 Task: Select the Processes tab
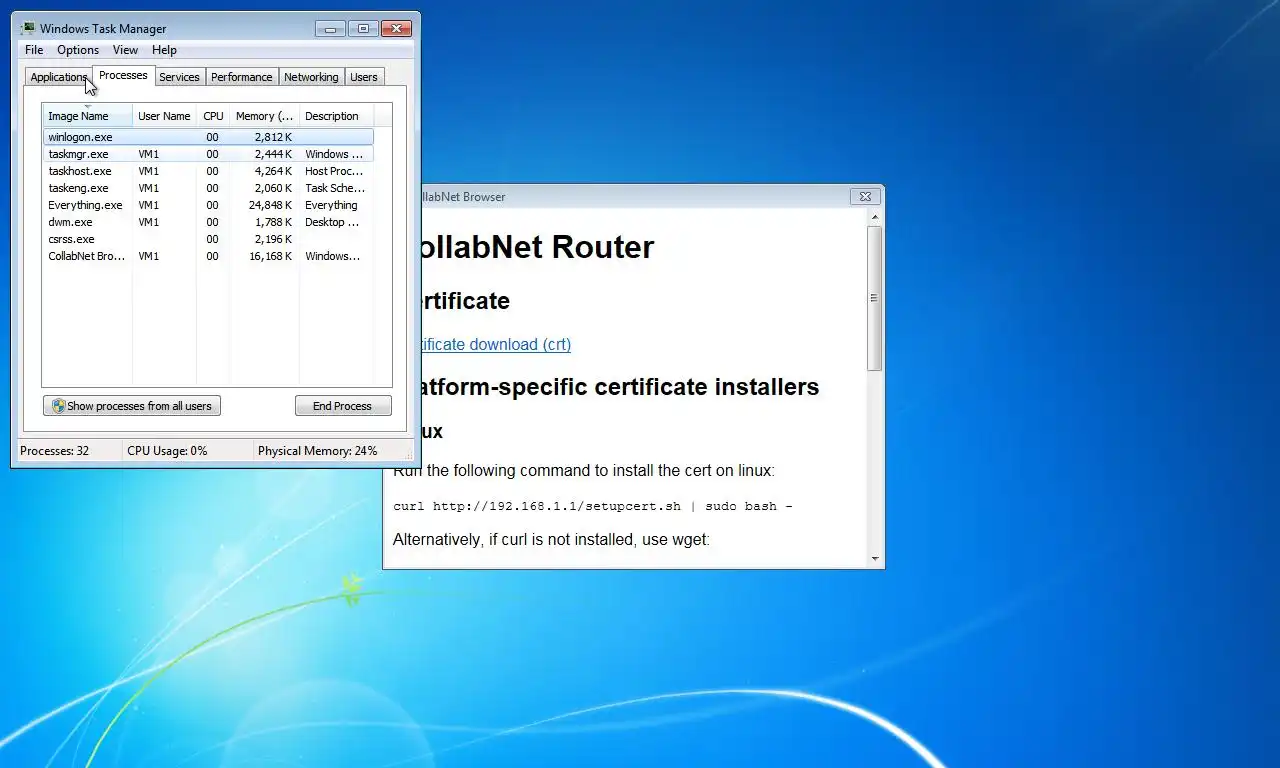tap(123, 75)
